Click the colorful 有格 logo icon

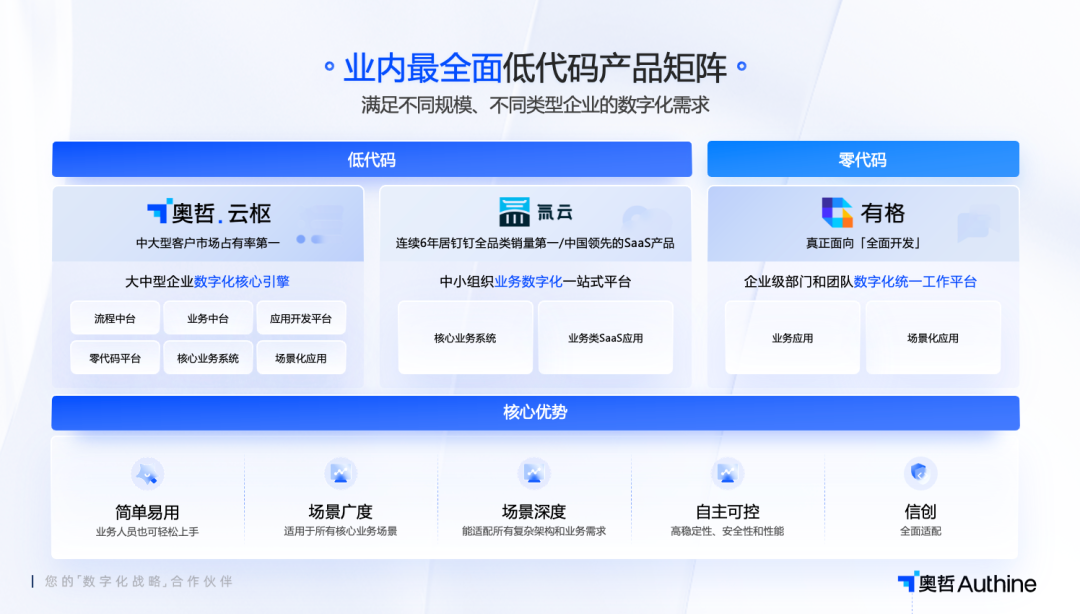(837, 212)
